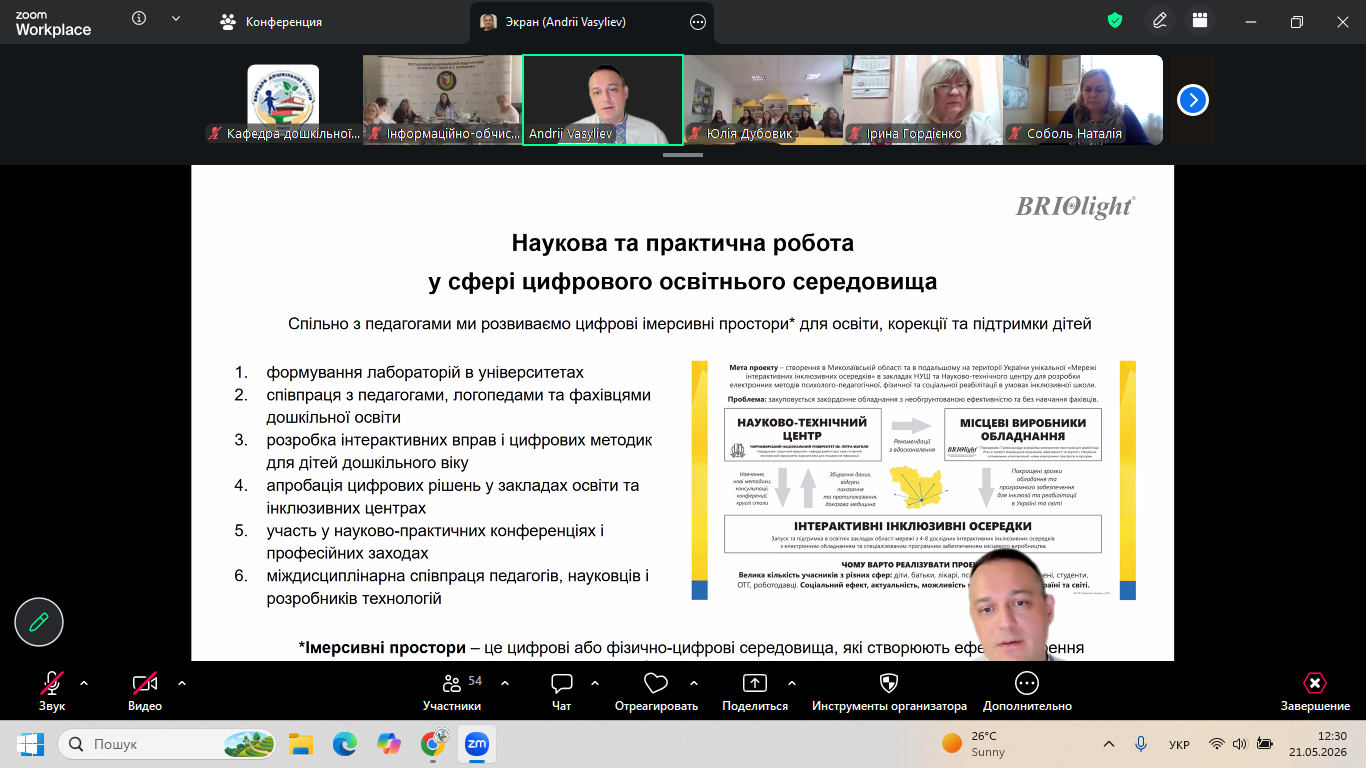Toggle the taskbar microphone tray icon
Screen dimensions: 1366x768
(1141, 744)
